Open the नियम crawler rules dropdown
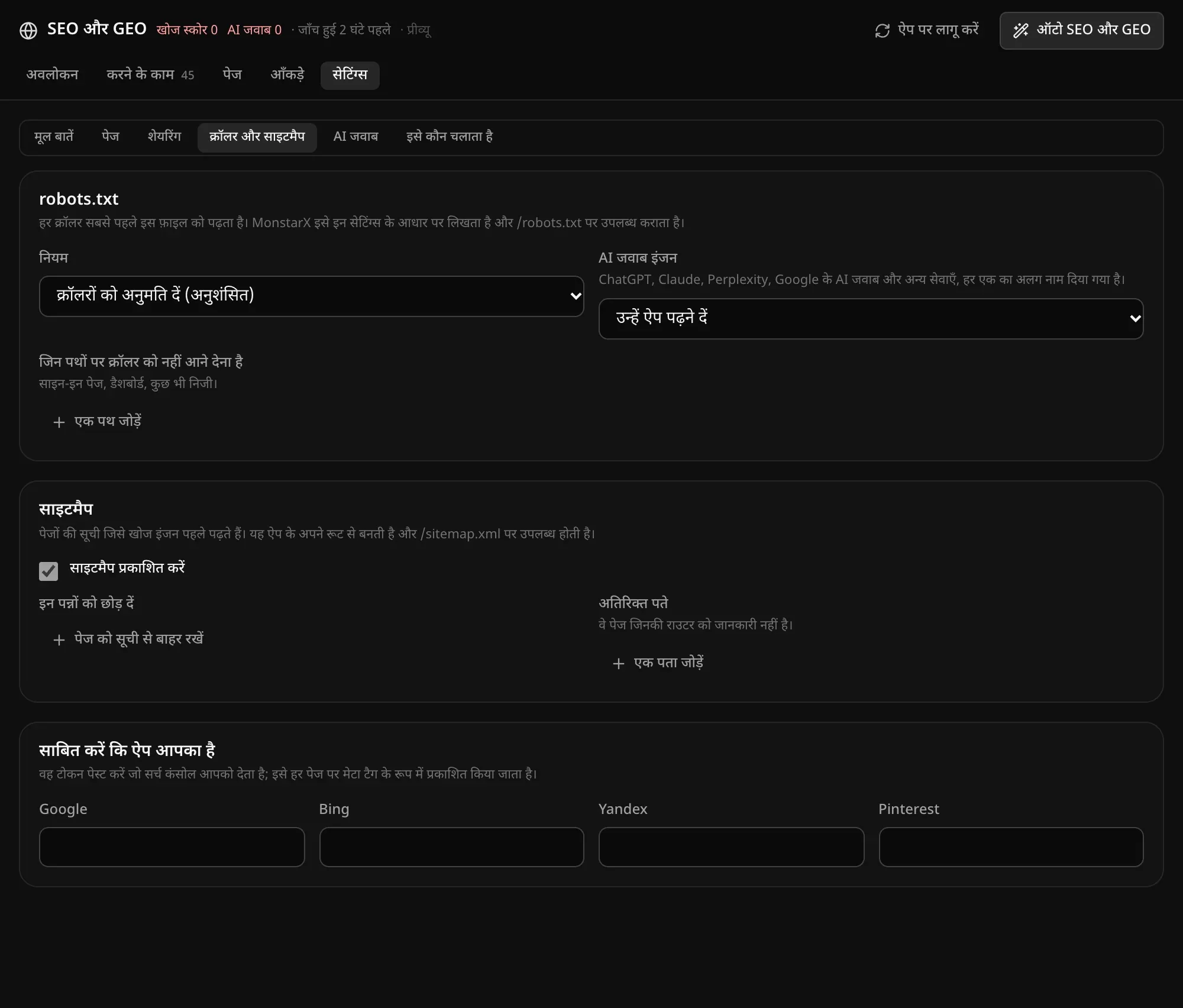Image resolution: width=1183 pixels, height=1008 pixels. (311, 296)
